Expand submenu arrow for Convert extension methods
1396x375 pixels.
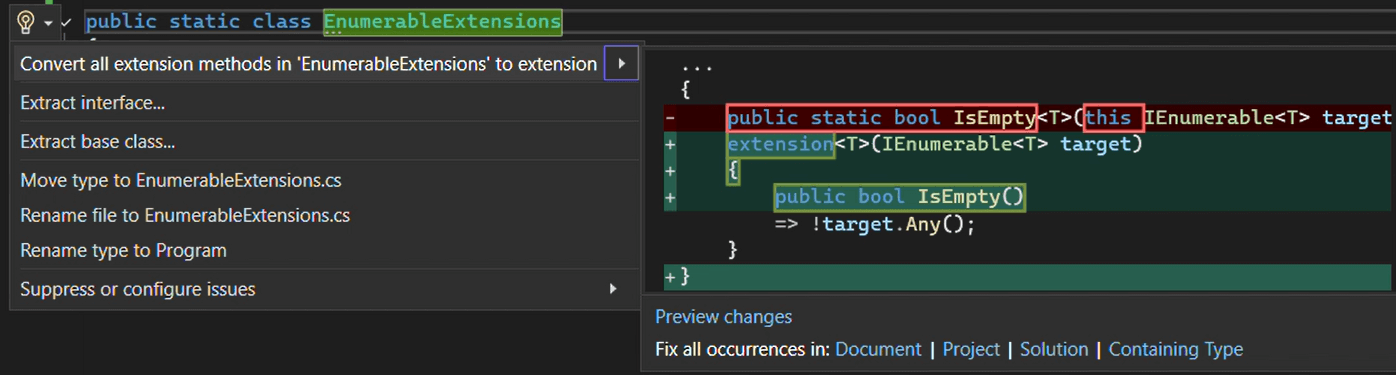(621, 64)
